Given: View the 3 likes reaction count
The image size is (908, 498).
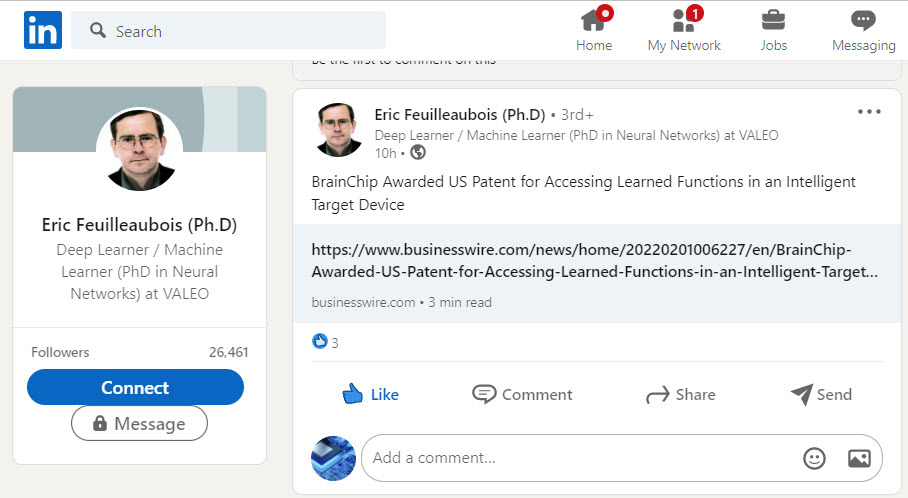Looking at the screenshot, I should (x=326, y=342).
